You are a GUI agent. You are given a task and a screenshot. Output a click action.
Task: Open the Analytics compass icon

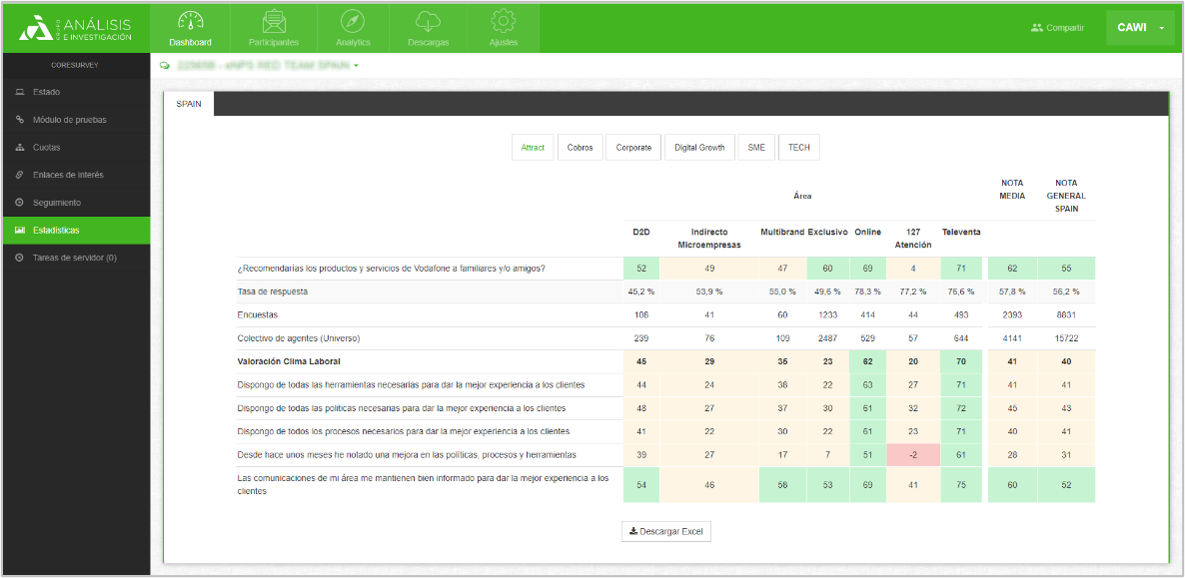353,21
